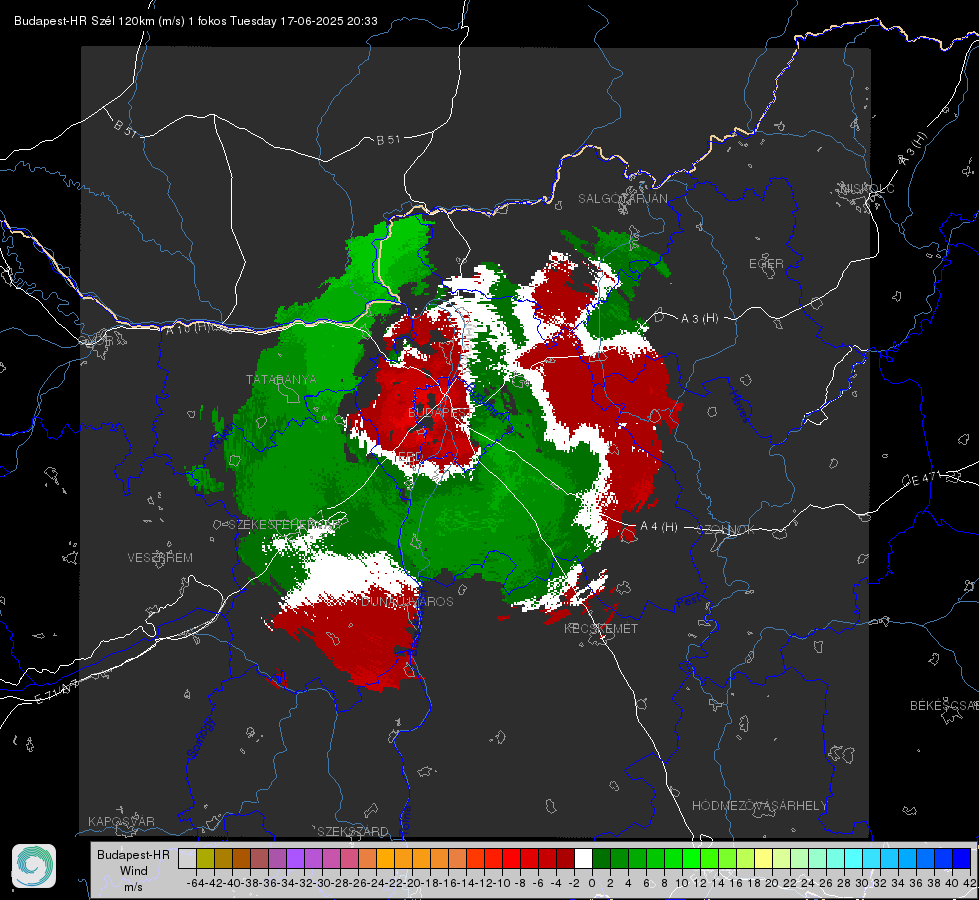This screenshot has width=979, height=900.
Task: Click the legend value label -64
Action: [195, 883]
